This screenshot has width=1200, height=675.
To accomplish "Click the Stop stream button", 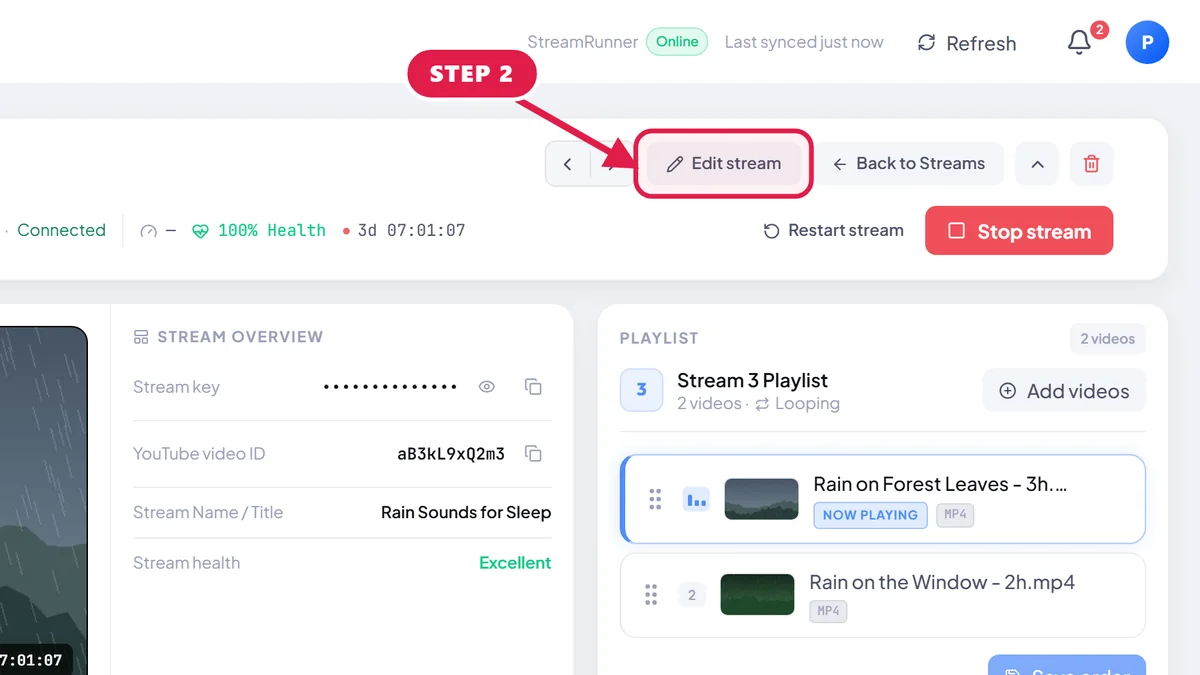I will [x=1019, y=231].
